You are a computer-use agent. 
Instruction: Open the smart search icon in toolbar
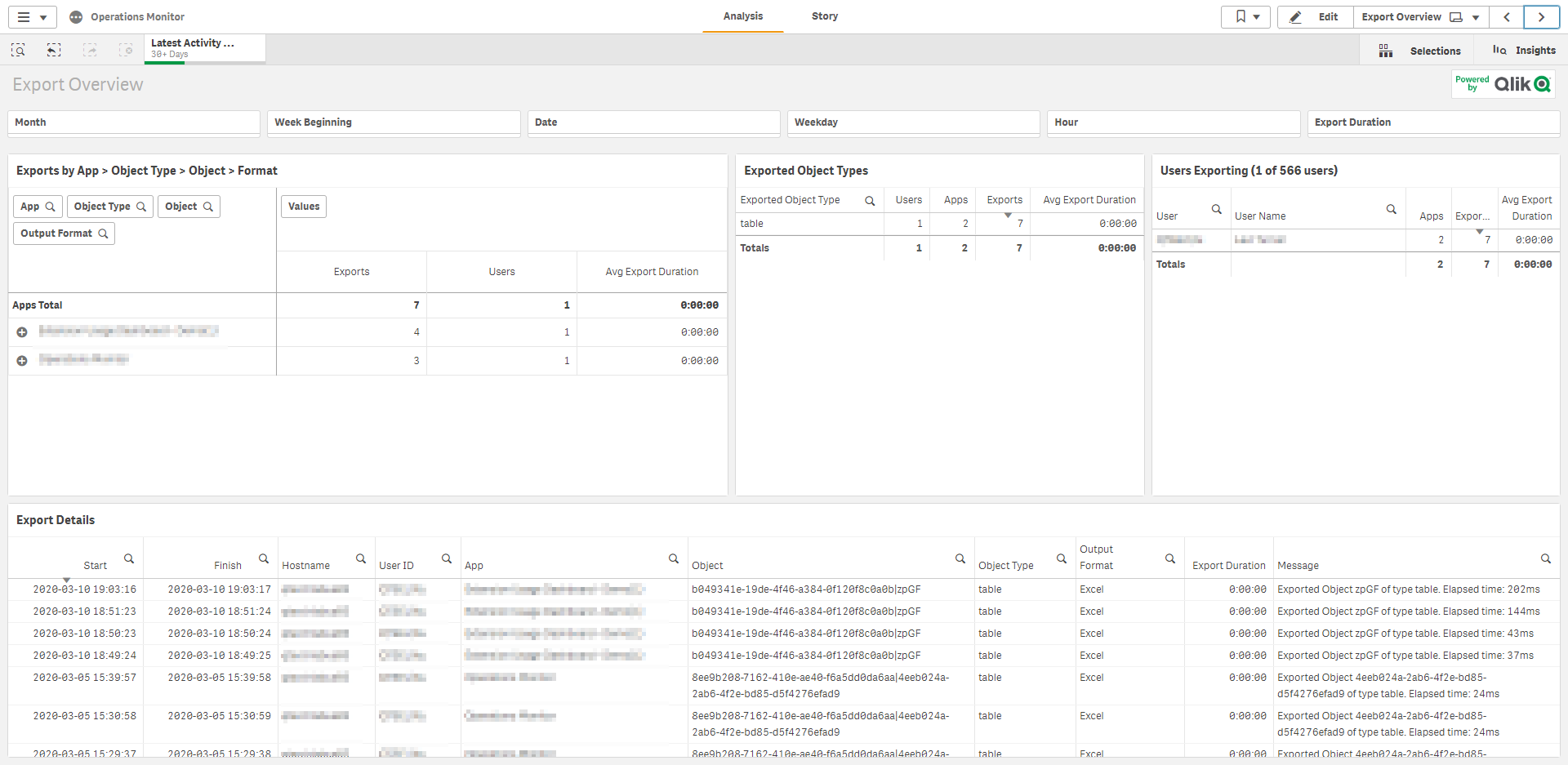(x=18, y=51)
